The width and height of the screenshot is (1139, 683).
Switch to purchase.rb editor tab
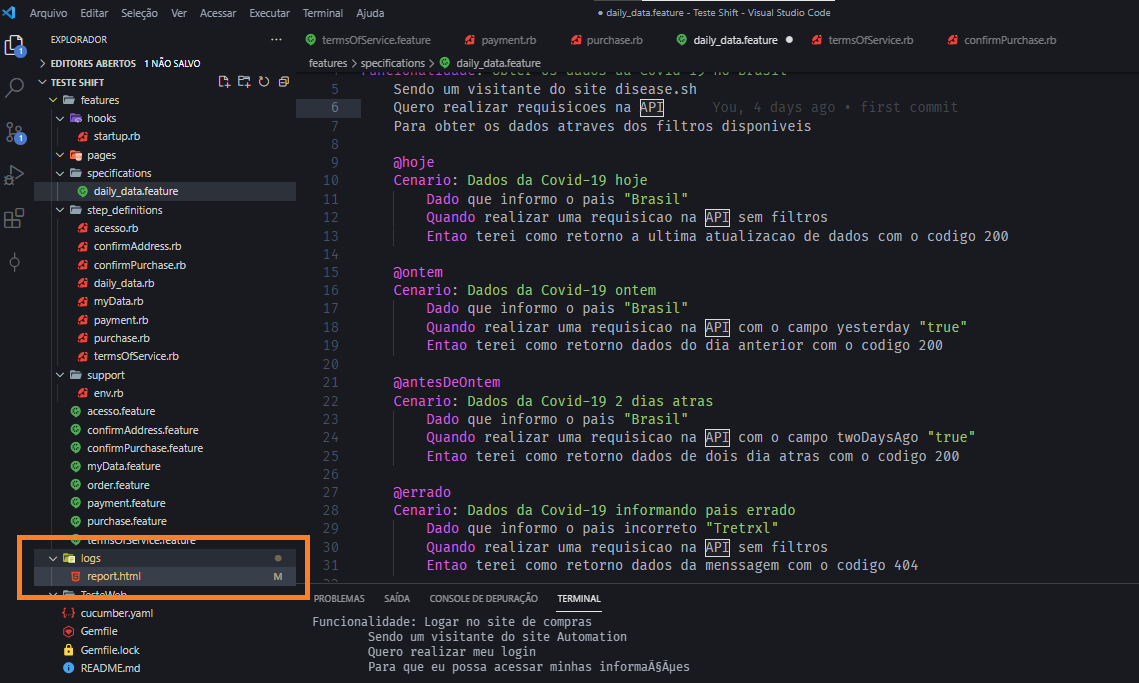607,40
